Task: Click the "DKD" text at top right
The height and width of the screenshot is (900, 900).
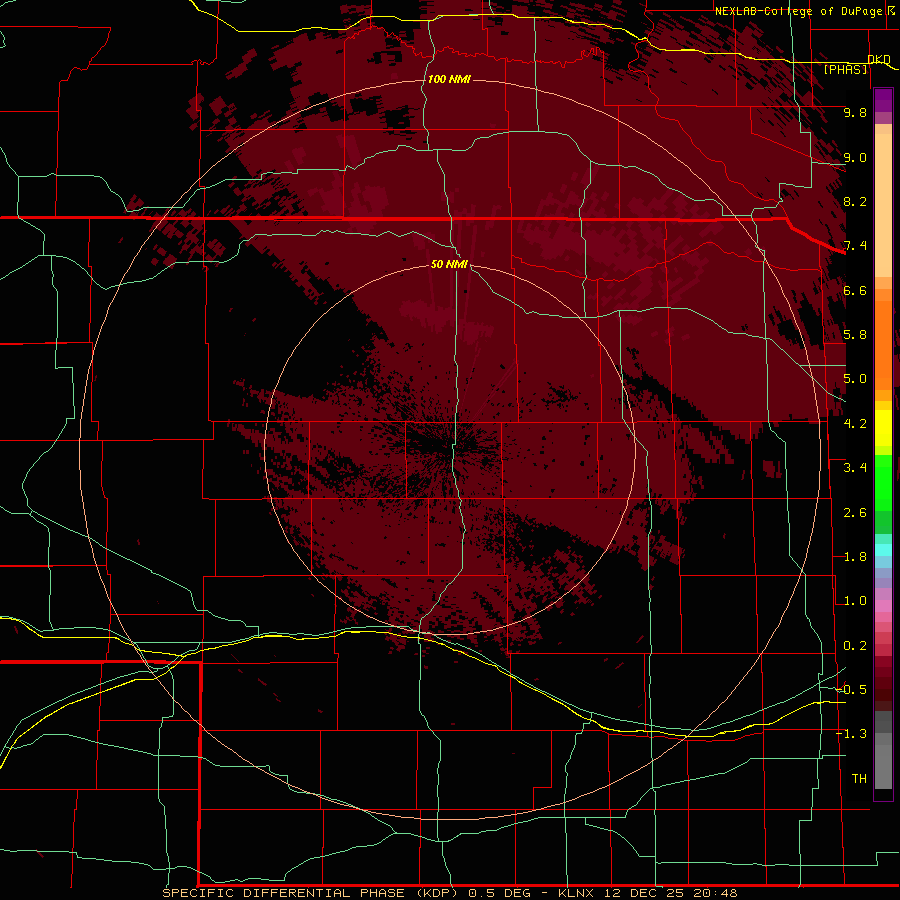Action: click(879, 59)
